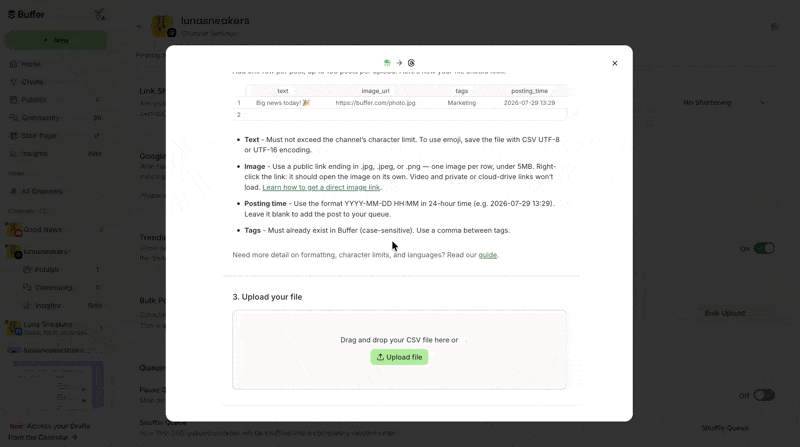Select the Luna Sneakers channel

click(55, 328)
